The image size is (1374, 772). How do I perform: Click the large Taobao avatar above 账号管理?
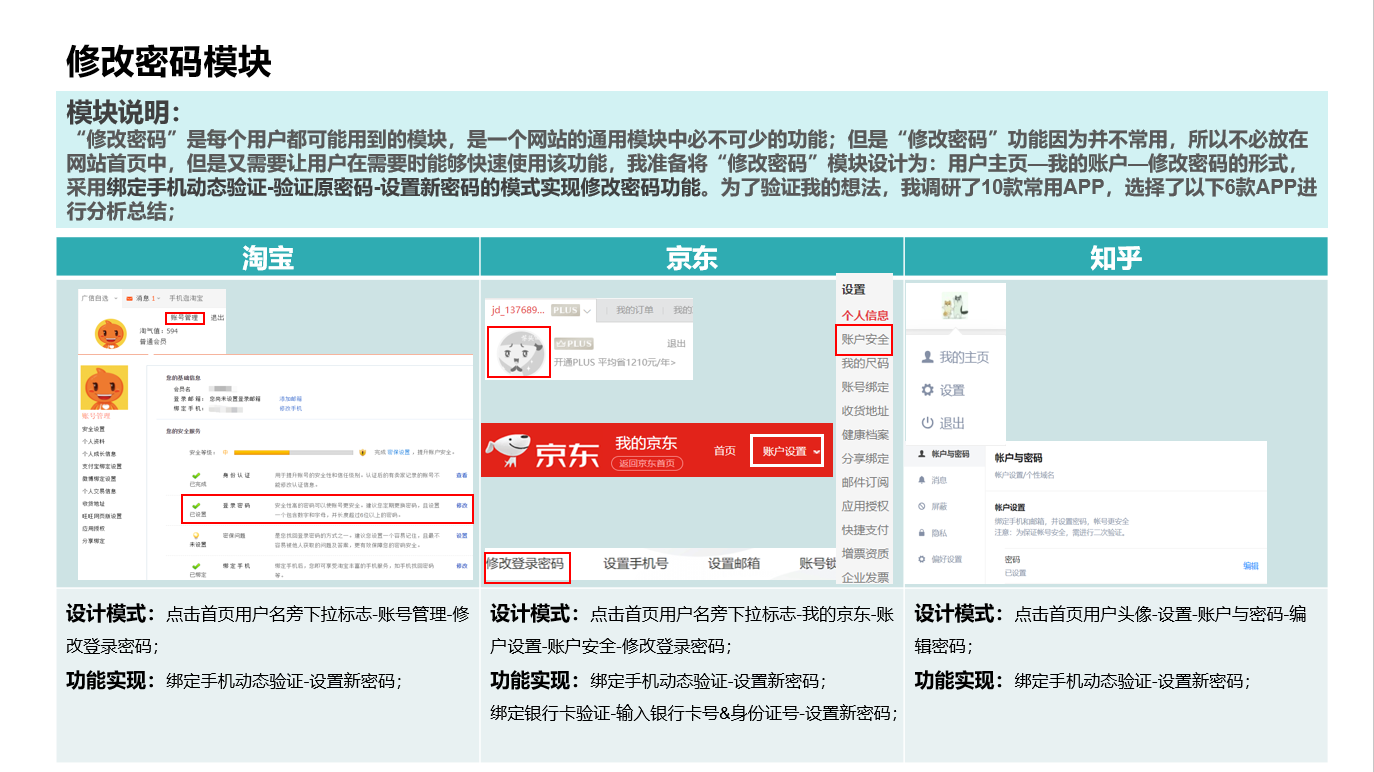[105, 387]
